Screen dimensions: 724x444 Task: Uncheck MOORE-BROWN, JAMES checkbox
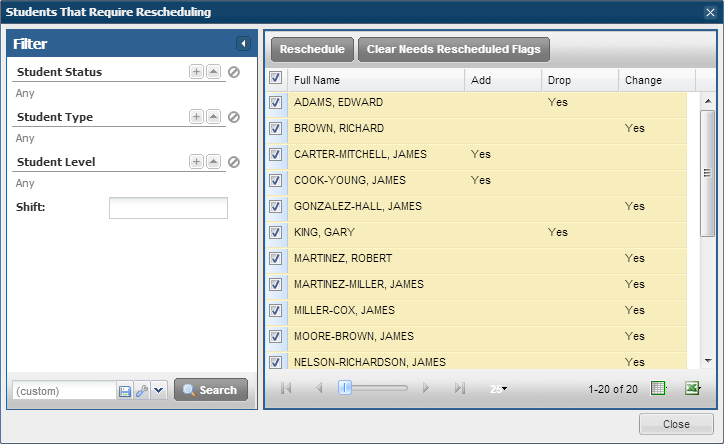coord(276,336)
